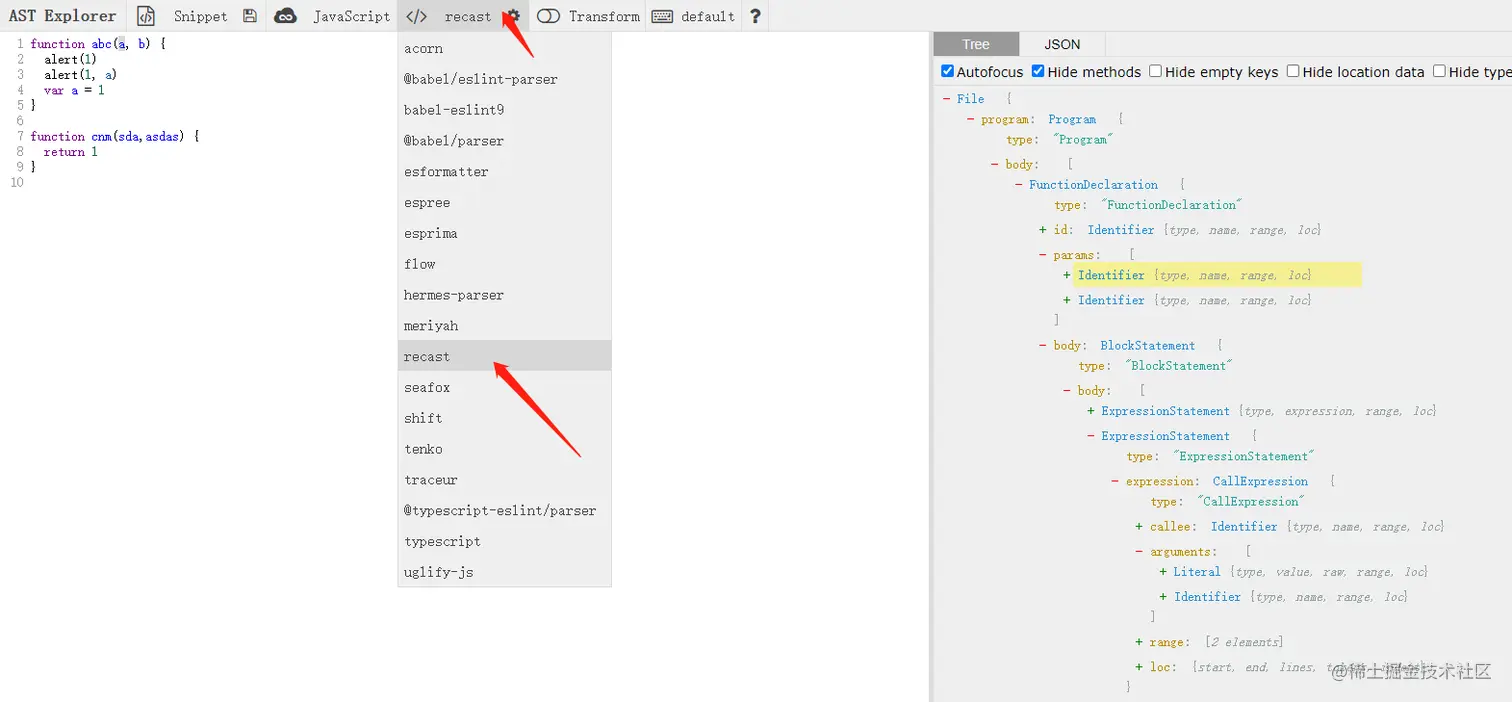
Task: Choose @babel/eslint-parser in the list
Action: [504, 79]
